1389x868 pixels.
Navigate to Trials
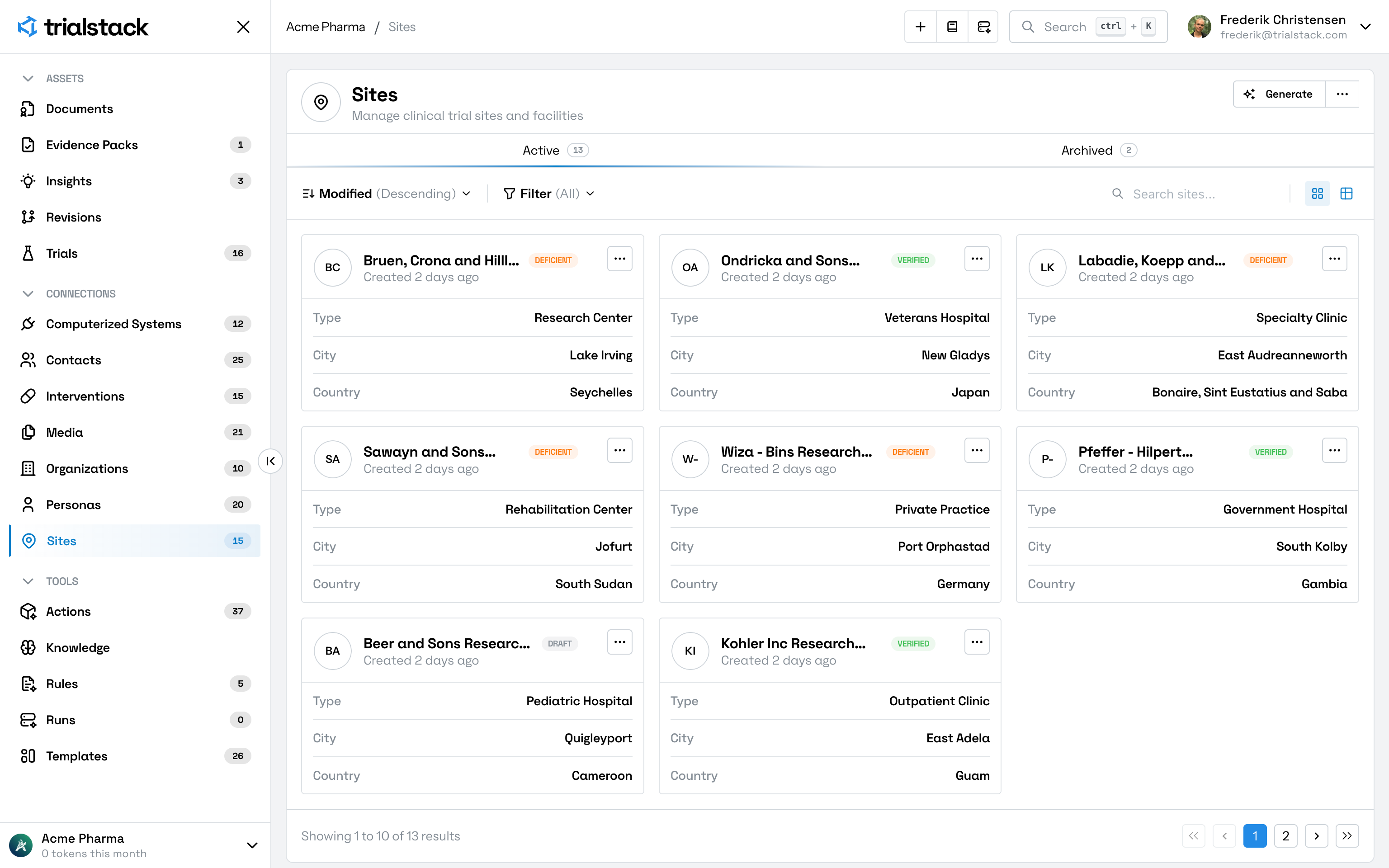tap(135, 253)
